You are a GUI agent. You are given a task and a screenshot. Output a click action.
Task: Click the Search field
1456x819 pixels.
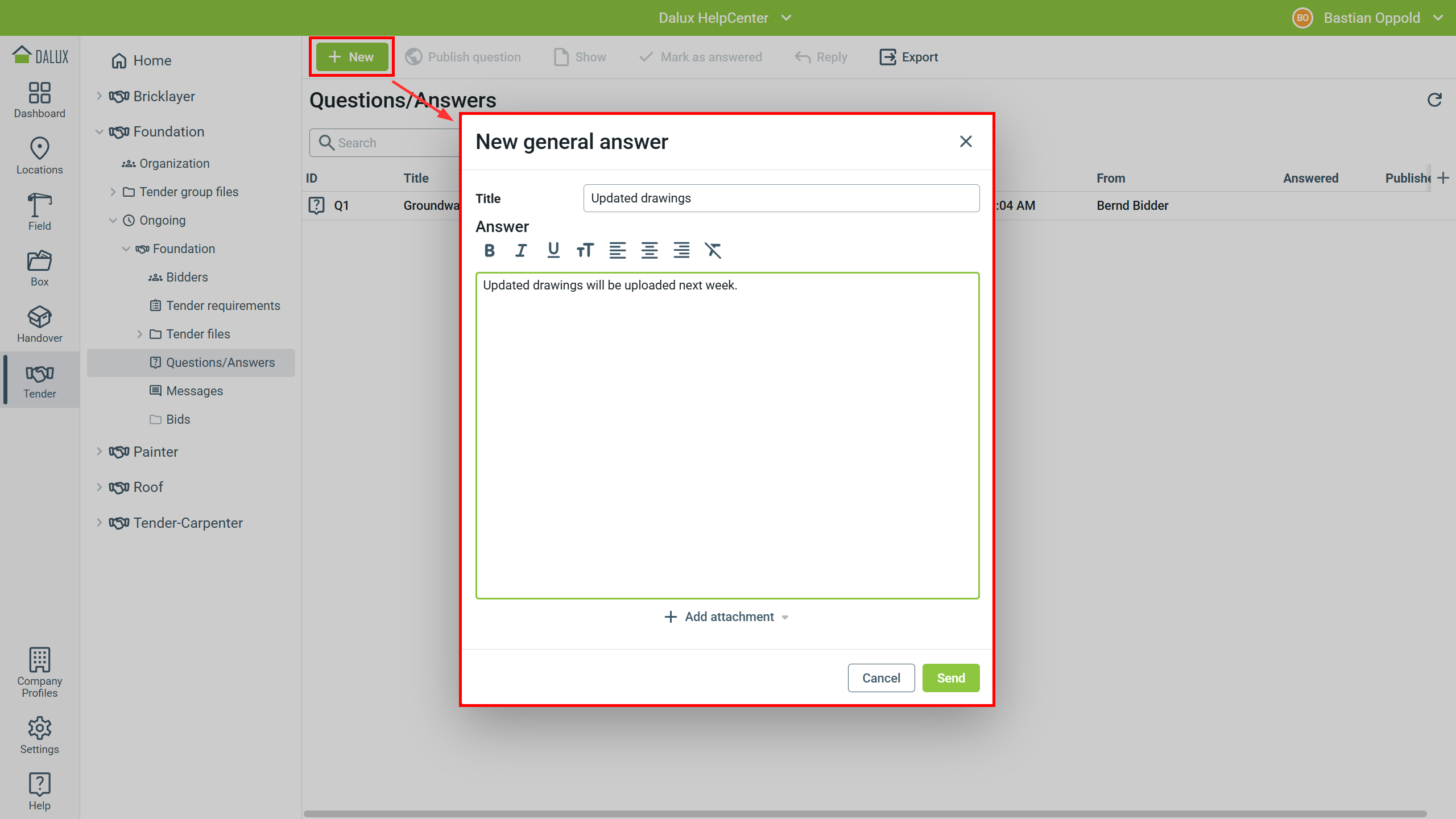384,142
